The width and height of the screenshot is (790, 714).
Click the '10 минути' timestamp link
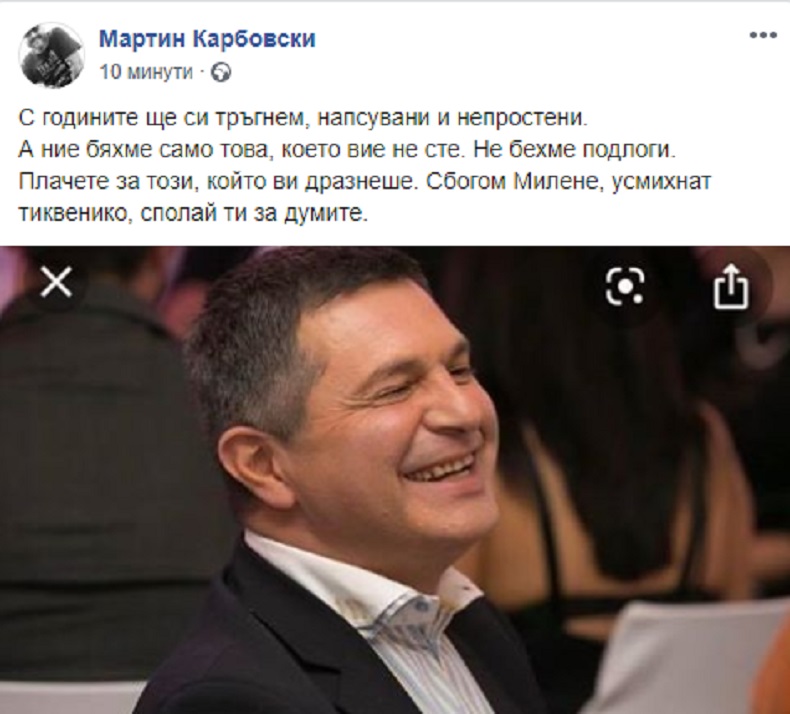pyautogui.click(x=146, y=72)
